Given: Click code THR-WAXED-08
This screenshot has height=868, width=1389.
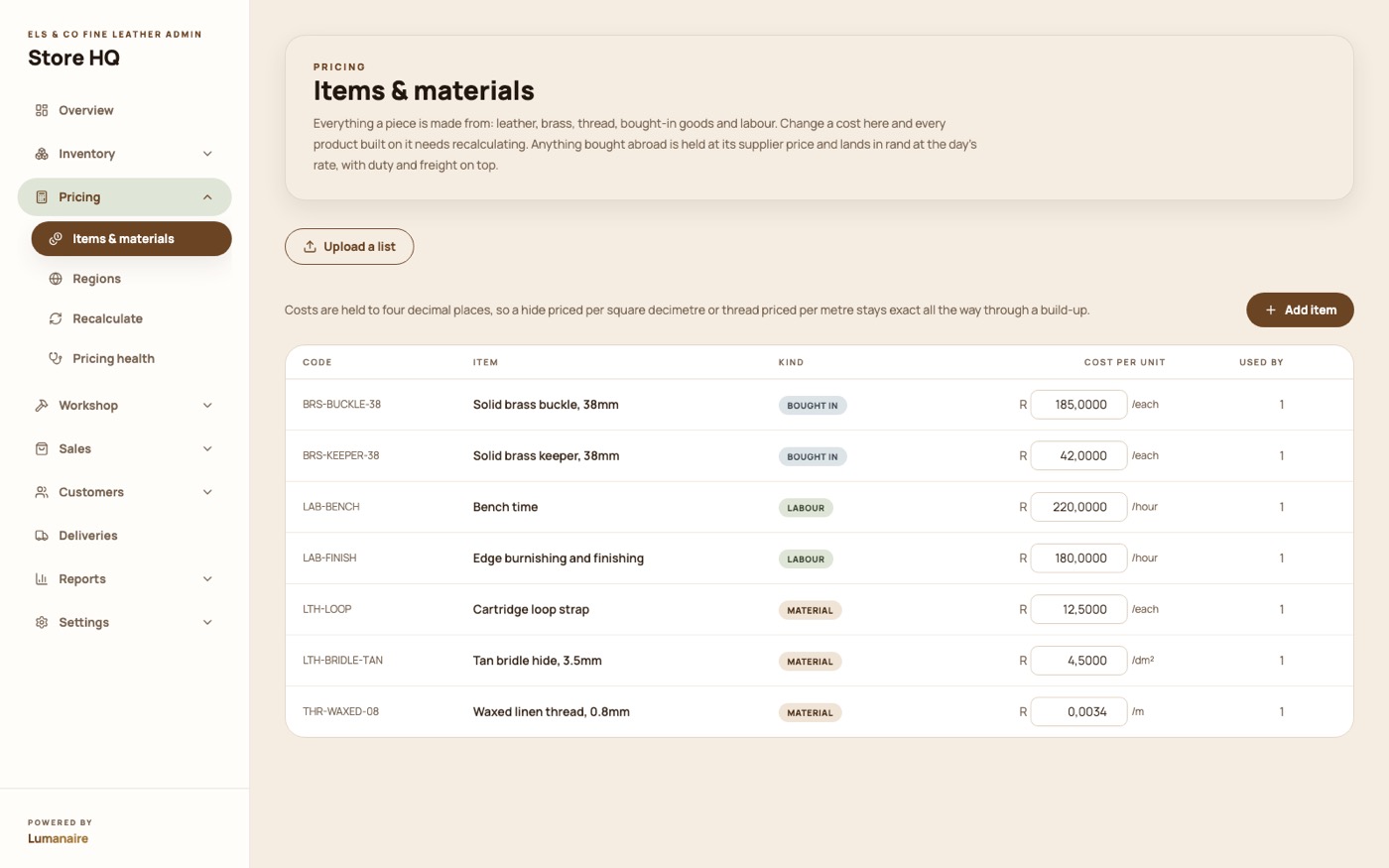Looking at the screenshot, I should 340,712.
